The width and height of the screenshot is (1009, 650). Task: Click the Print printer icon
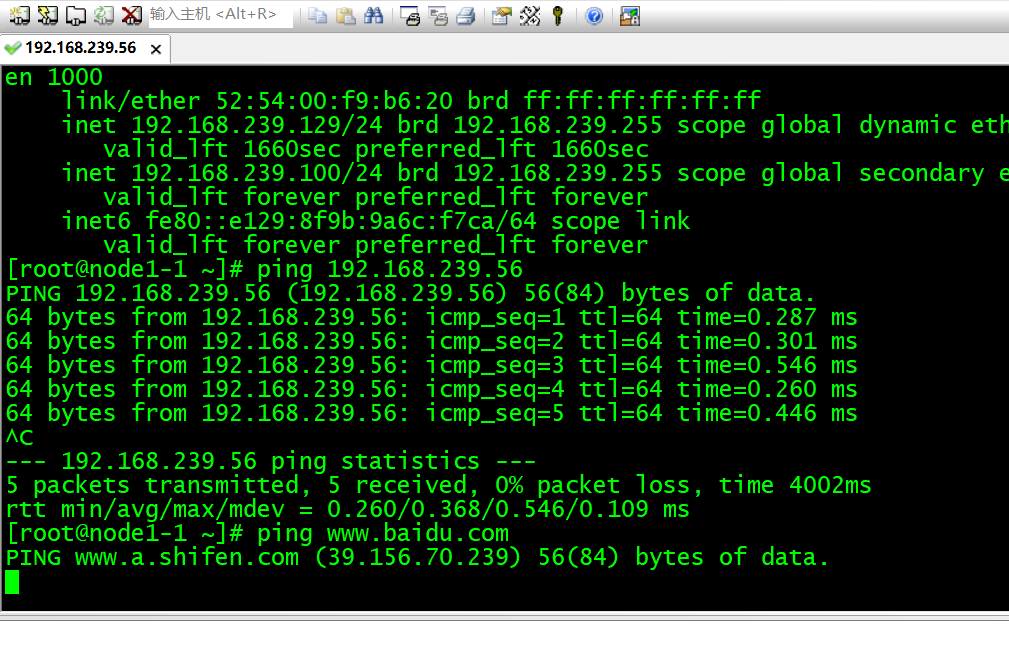click(466, 15)
